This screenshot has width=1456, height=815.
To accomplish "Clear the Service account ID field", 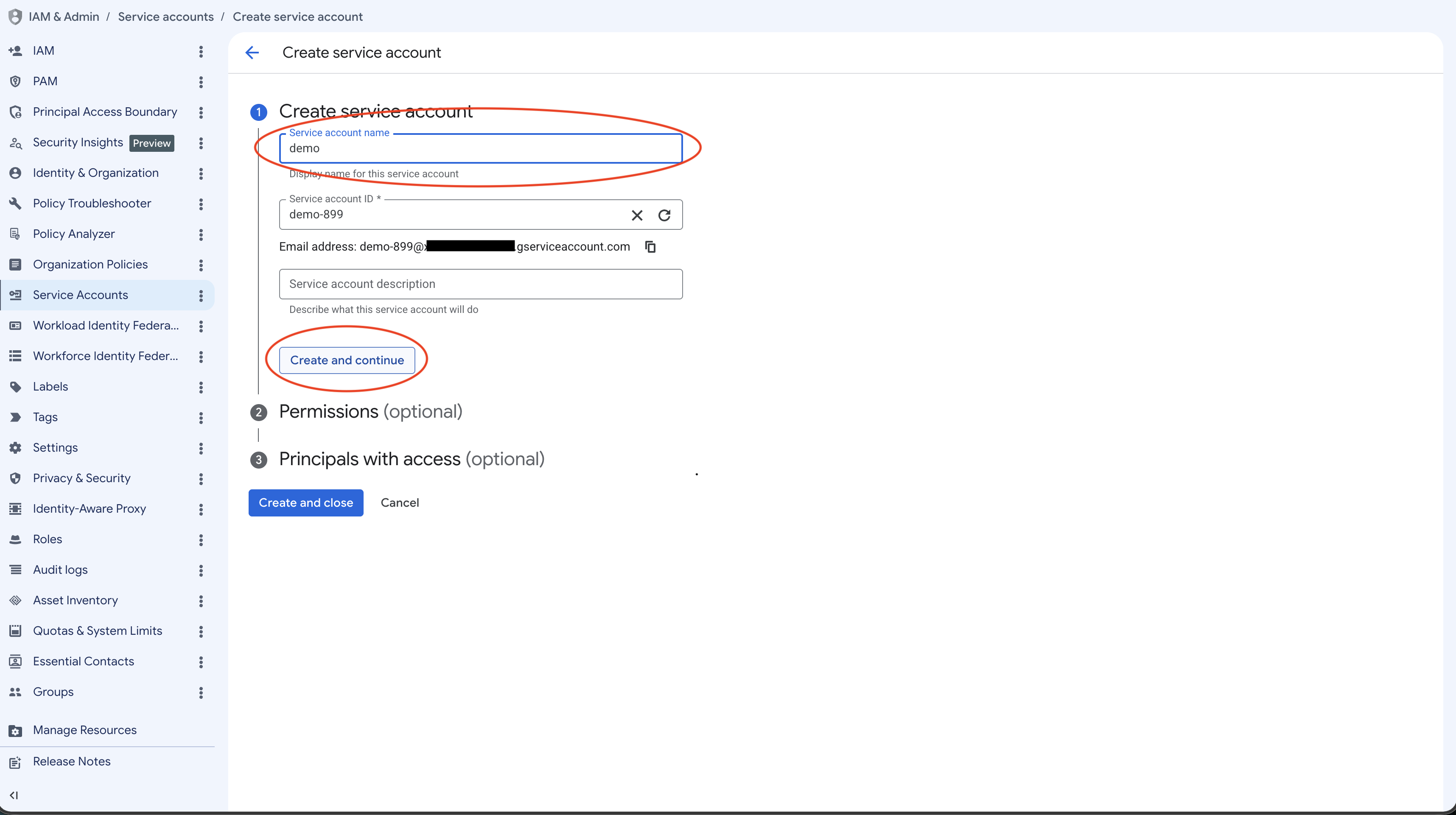I will point(637,215).
